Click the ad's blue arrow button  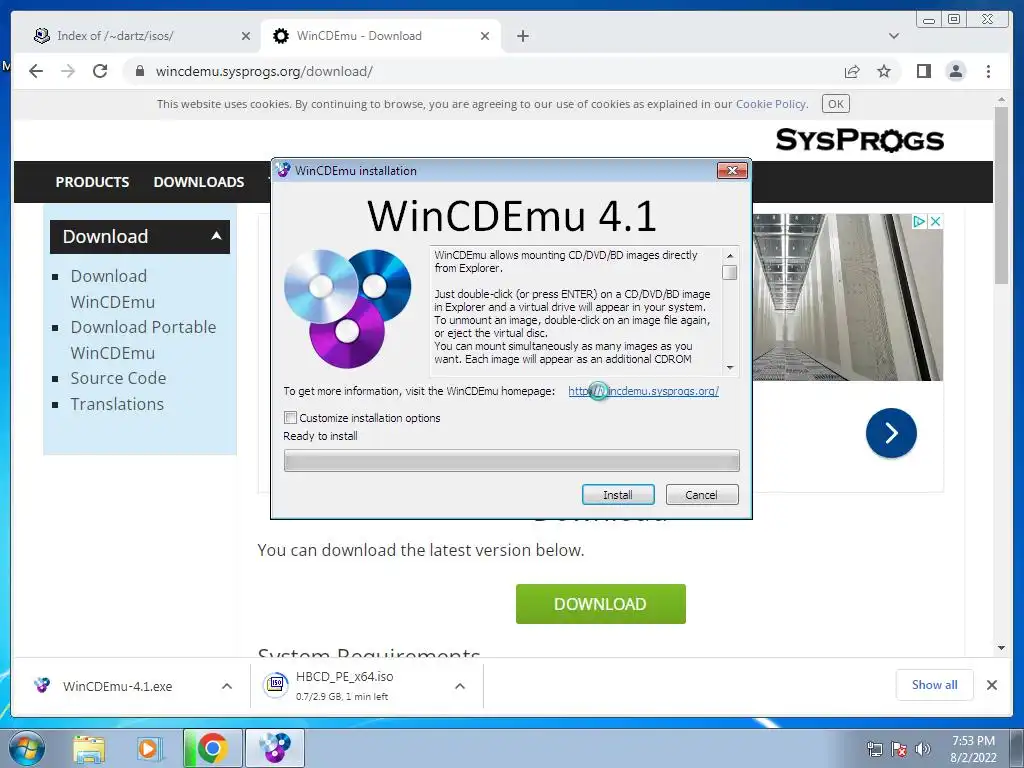click(891, 433)
